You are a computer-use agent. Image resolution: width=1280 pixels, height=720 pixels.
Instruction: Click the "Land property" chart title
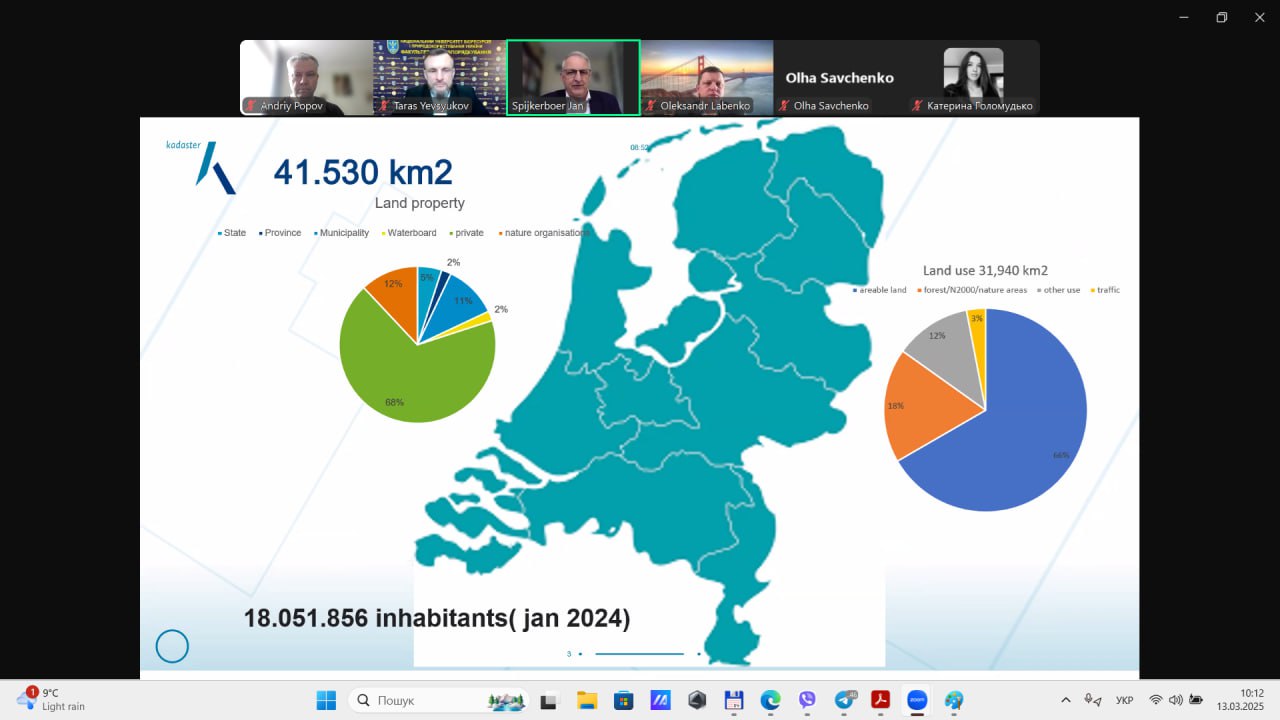point(420,203)
